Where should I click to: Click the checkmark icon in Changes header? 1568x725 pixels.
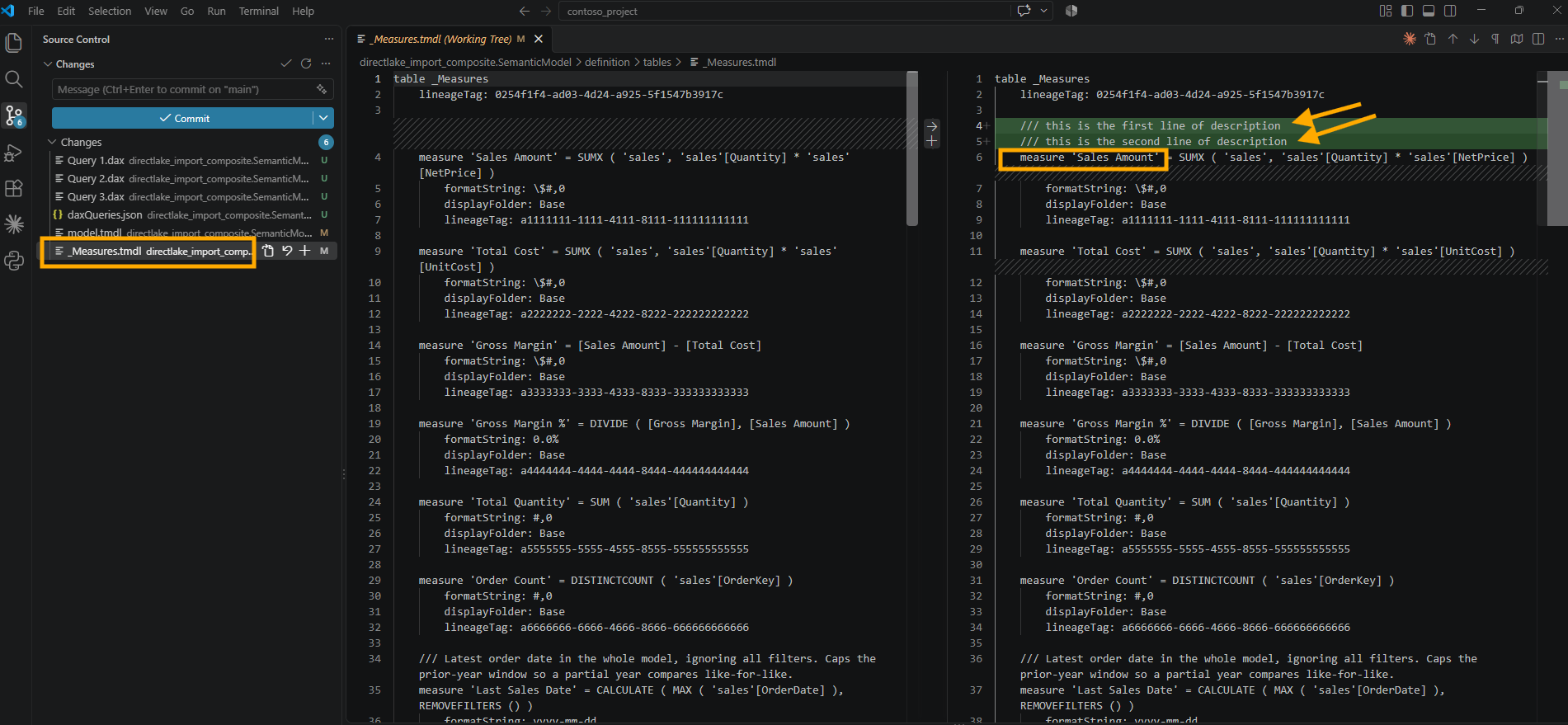point(286,64)
